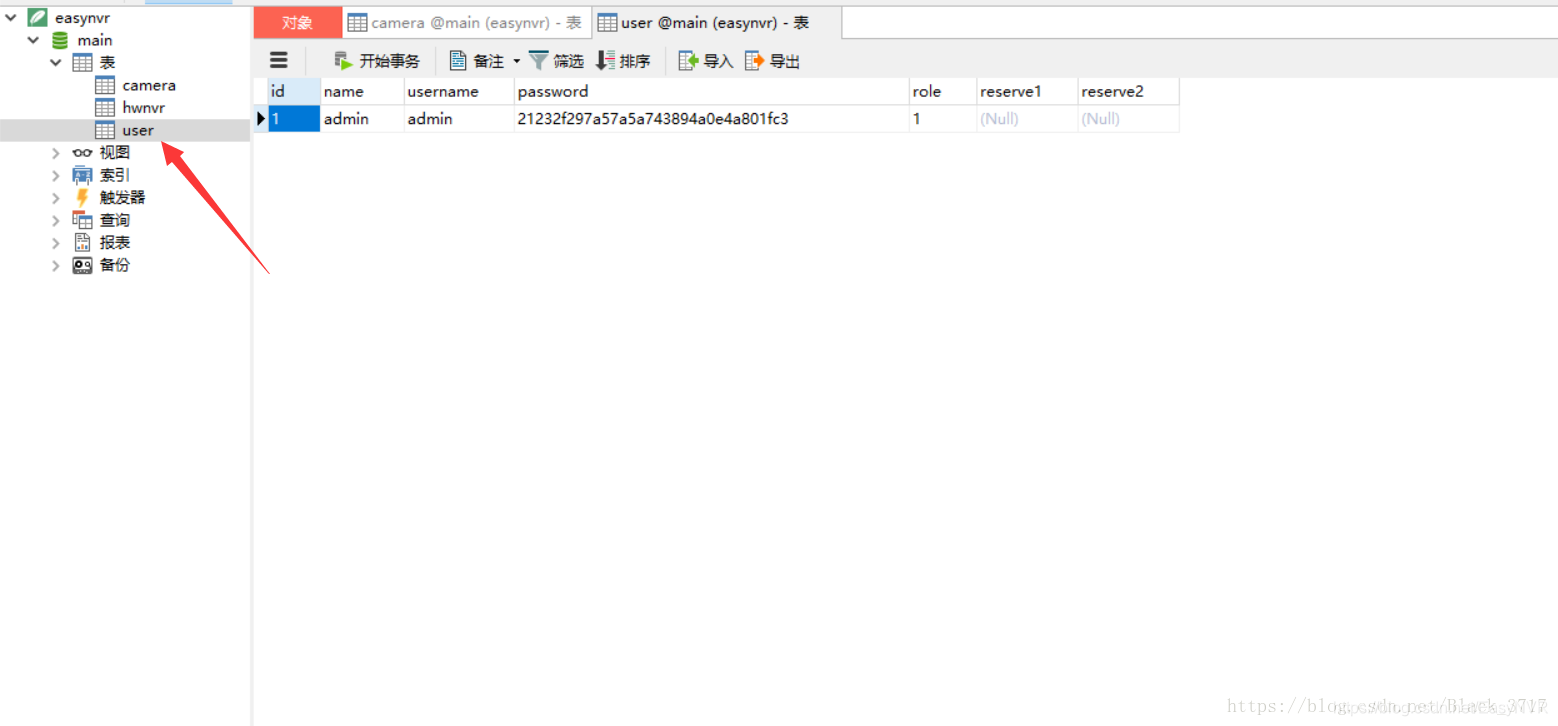
Task: Click the 触发器 trigger lightning icon
Action: [82, 198]
